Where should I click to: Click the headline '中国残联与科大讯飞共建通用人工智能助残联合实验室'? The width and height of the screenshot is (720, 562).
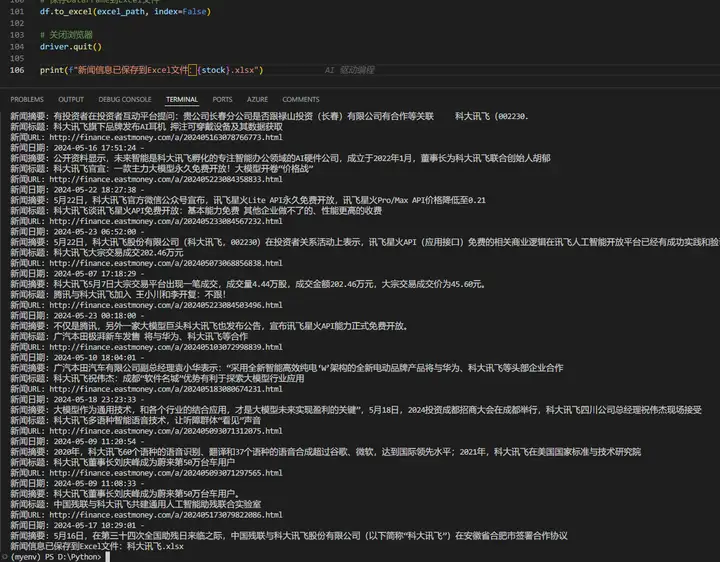pos(157,505)
